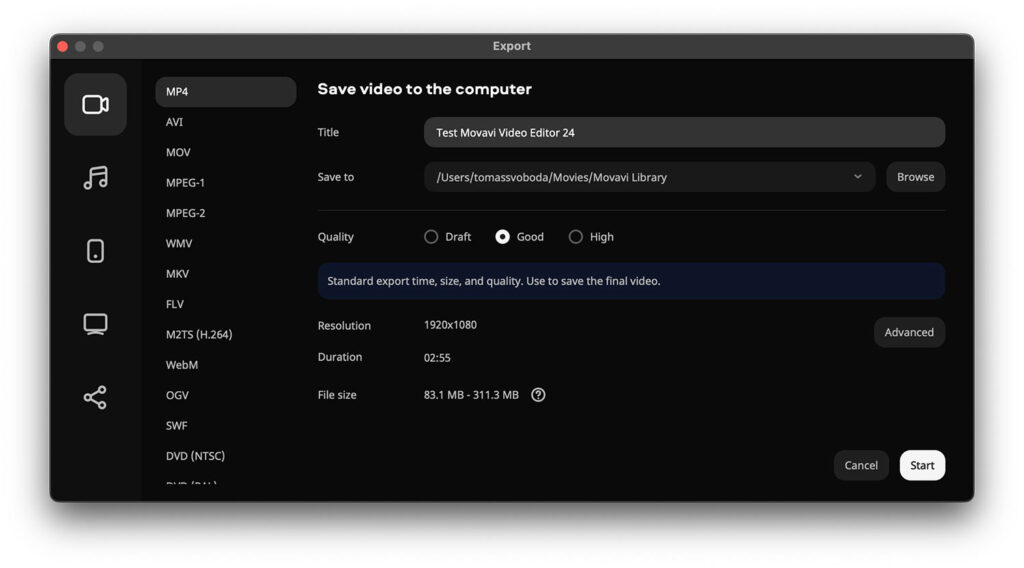Viewport: 1024px width, 568px height.
Task: Close the Export window with red button
Action: pyautogui.click(x=63, y=46)
